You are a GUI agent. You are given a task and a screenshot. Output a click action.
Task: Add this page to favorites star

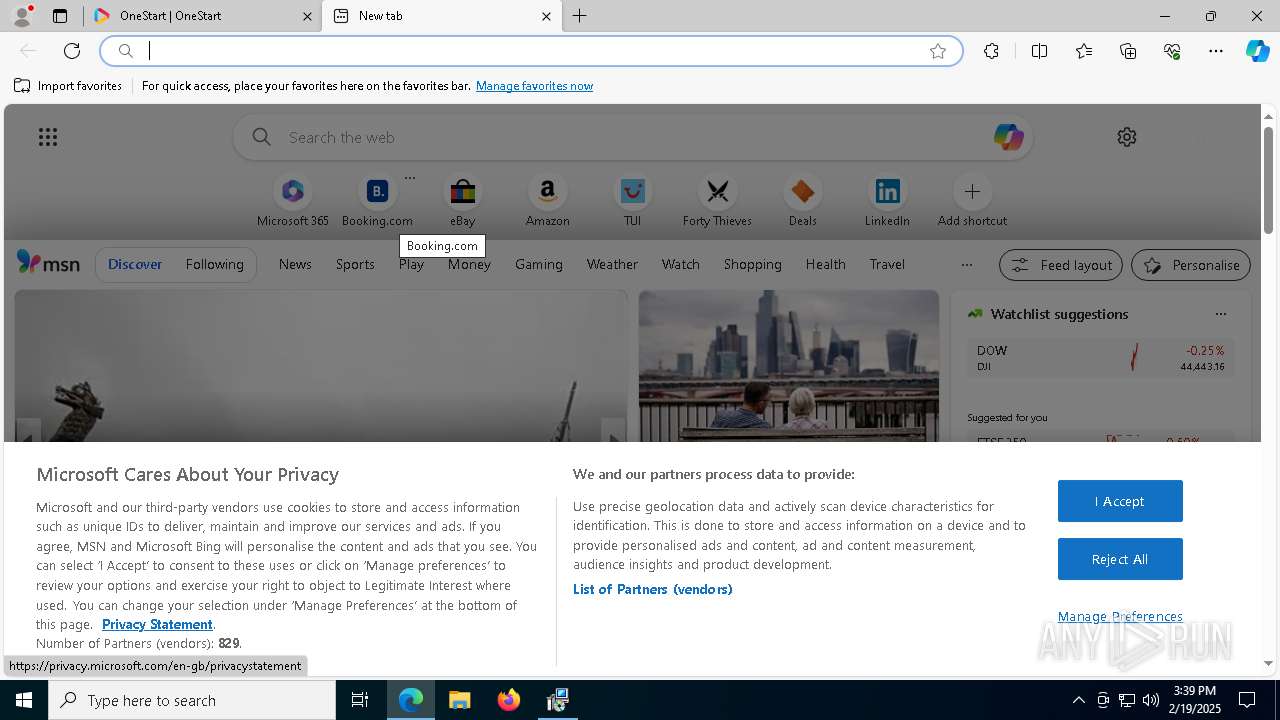[x=938, y=51]
